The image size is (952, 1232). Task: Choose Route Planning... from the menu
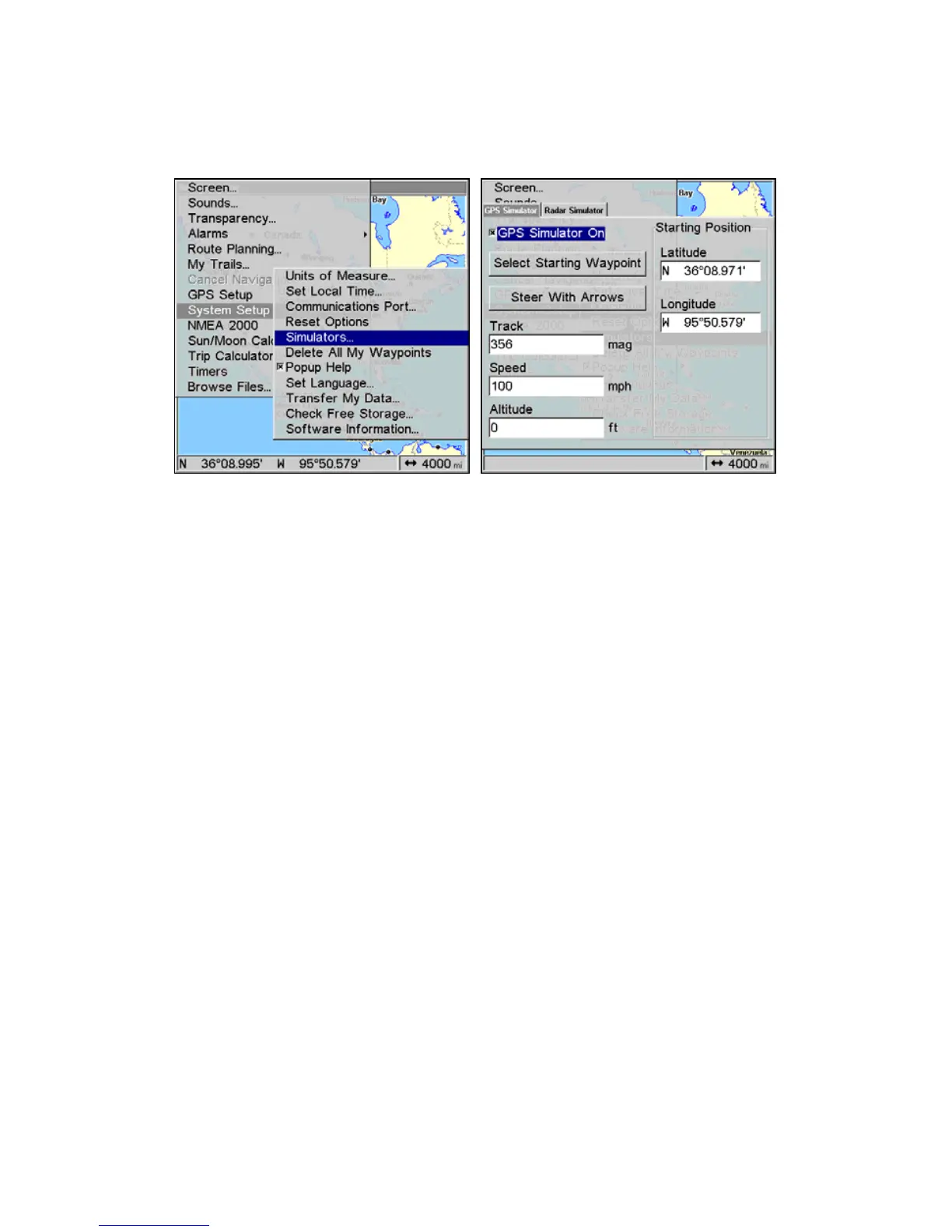[234, 249]
